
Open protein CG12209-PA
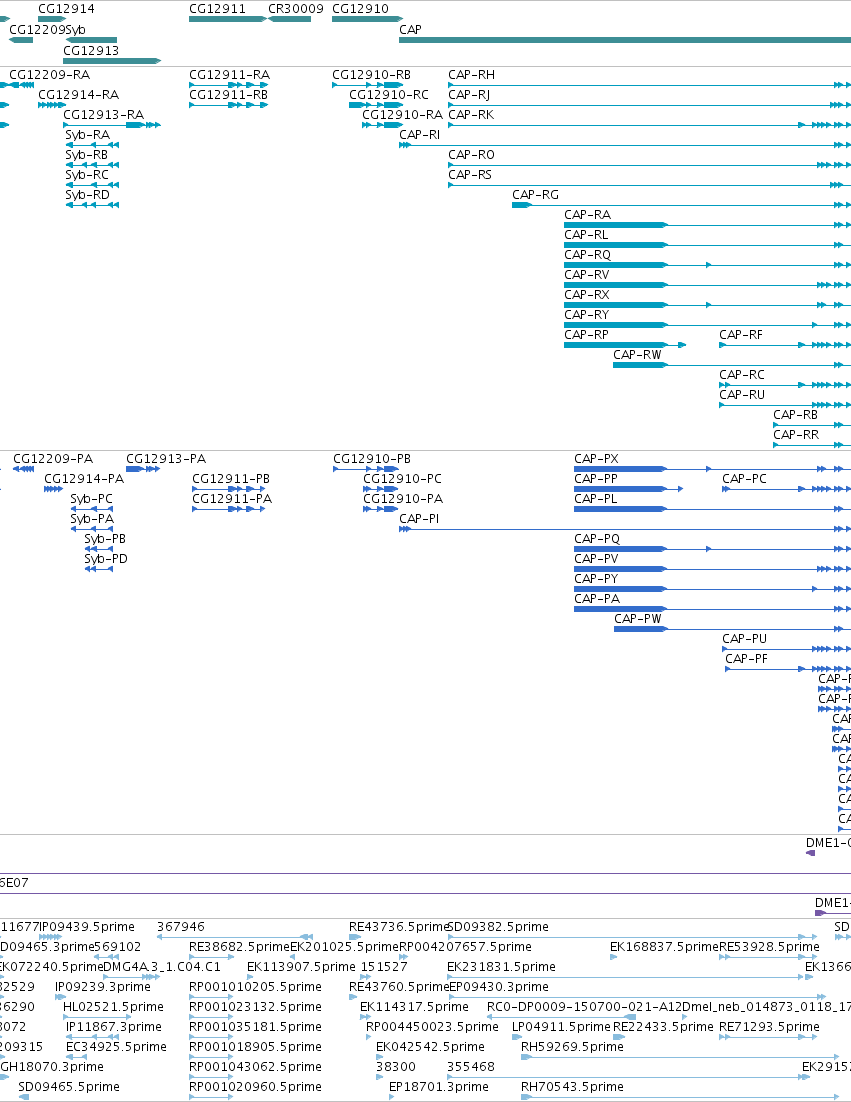tap(53, 459)
